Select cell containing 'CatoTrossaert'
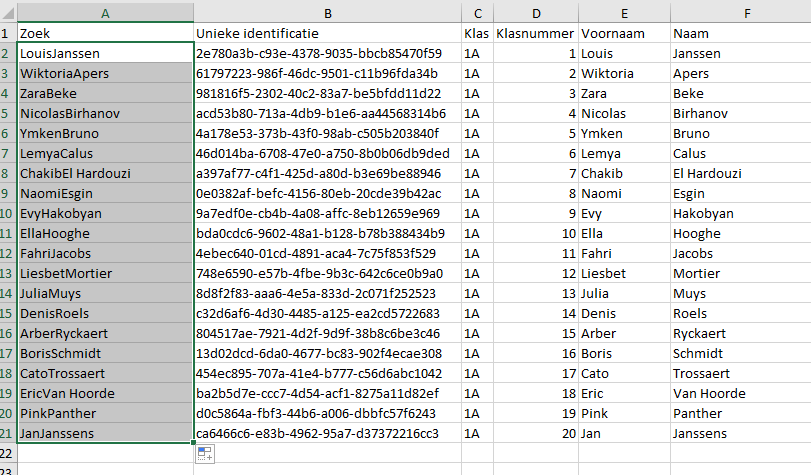 pyautogui.click(x=106, y=374)
